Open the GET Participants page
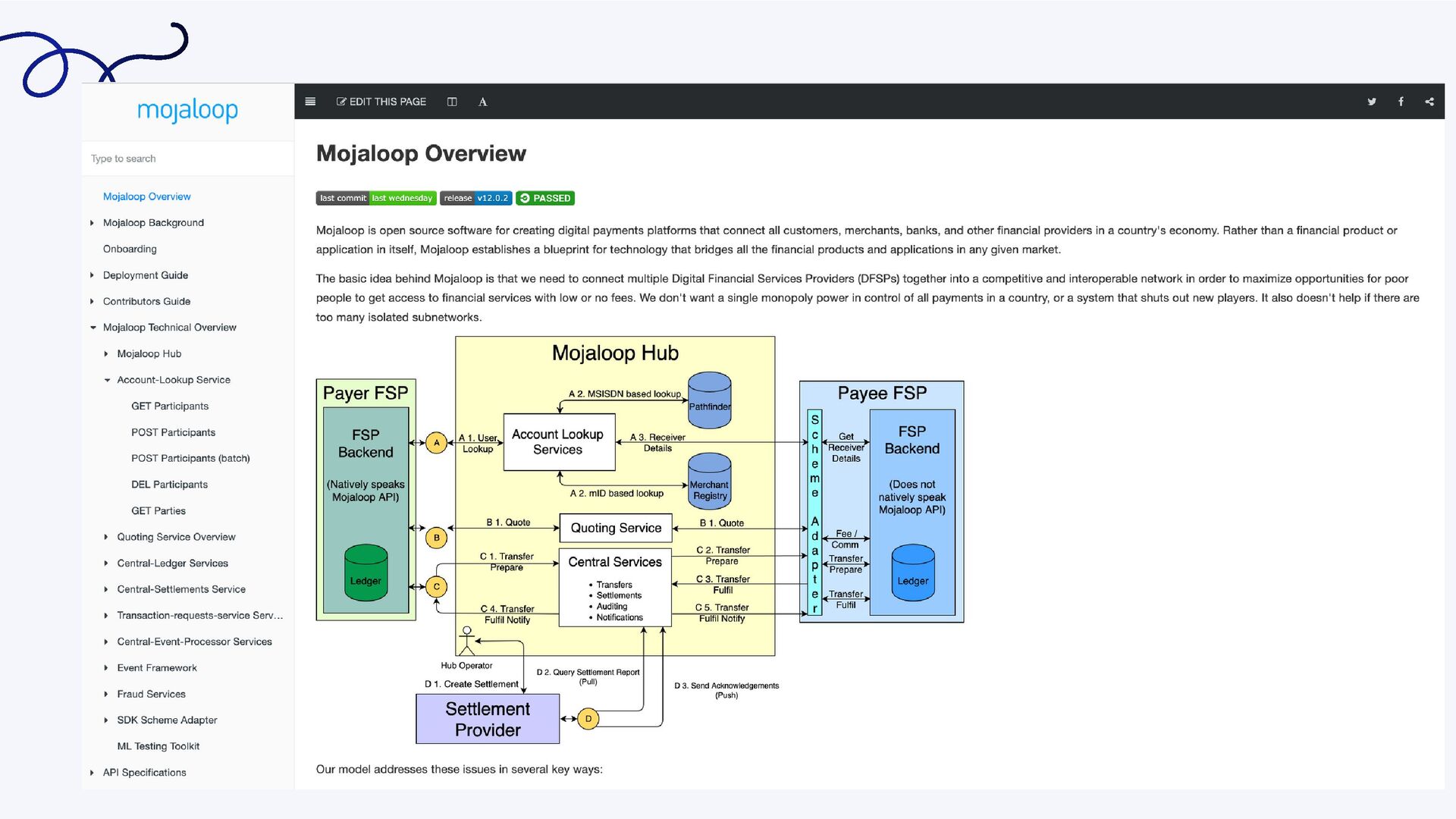This screenshot has height=819, width=1456. [x=170, y=406]
